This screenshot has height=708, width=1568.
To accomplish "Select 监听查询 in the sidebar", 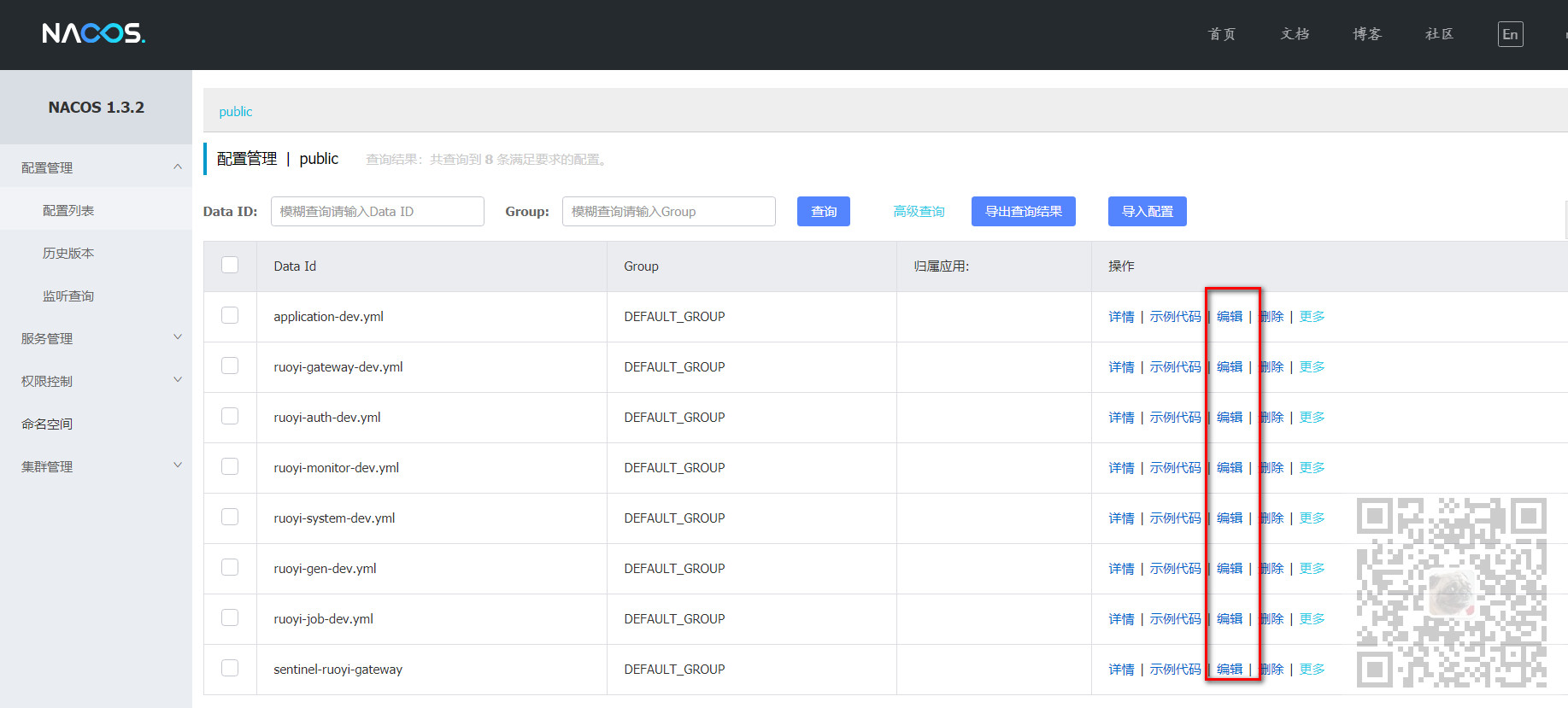I will click(x=96, y=295).
